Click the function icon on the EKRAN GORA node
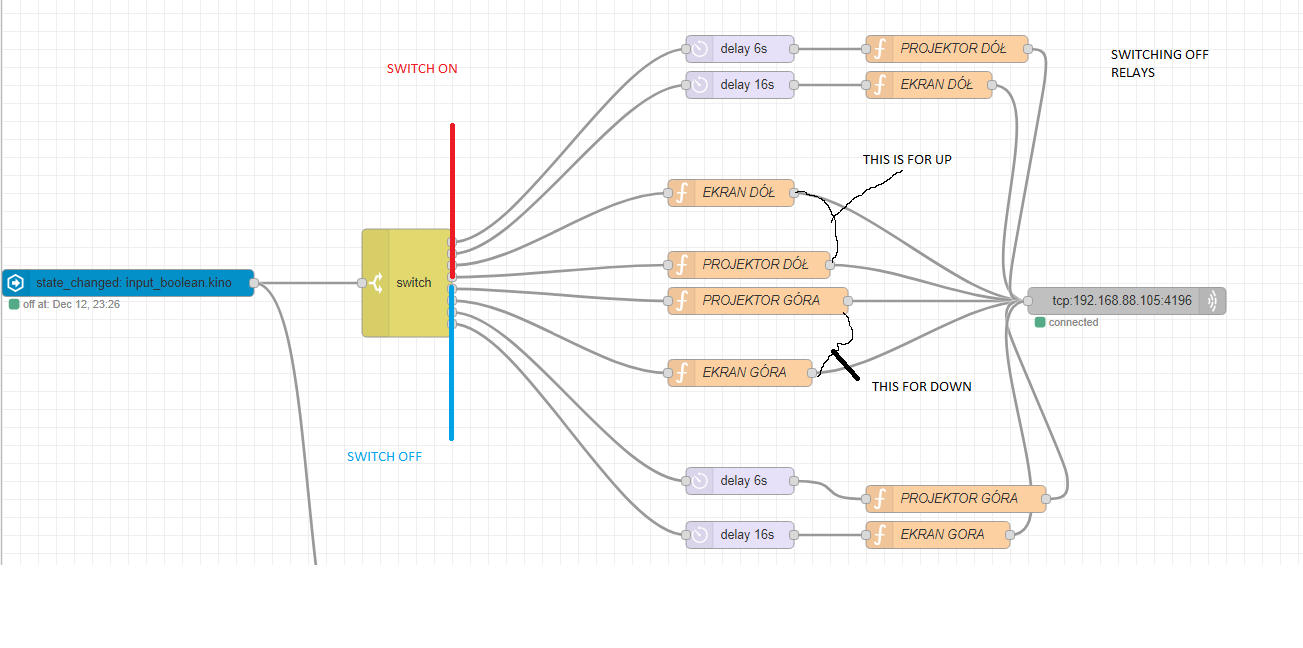Viewport: 1303px width, 648px height. [880, 535]
